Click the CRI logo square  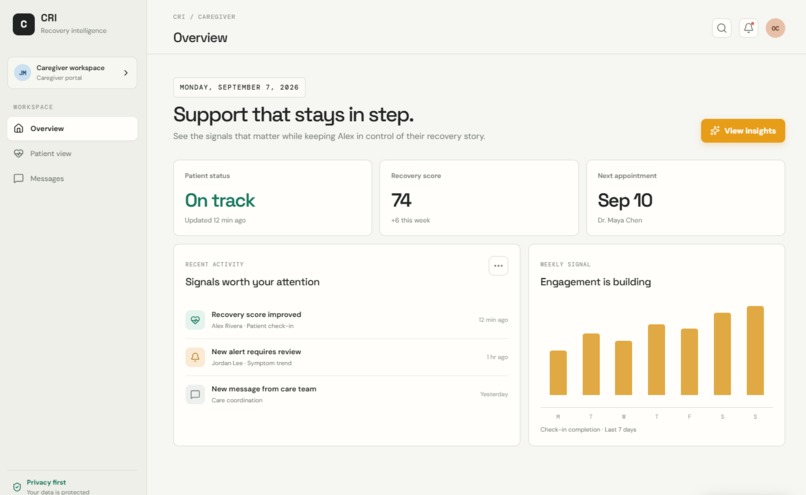pos(24,24)
